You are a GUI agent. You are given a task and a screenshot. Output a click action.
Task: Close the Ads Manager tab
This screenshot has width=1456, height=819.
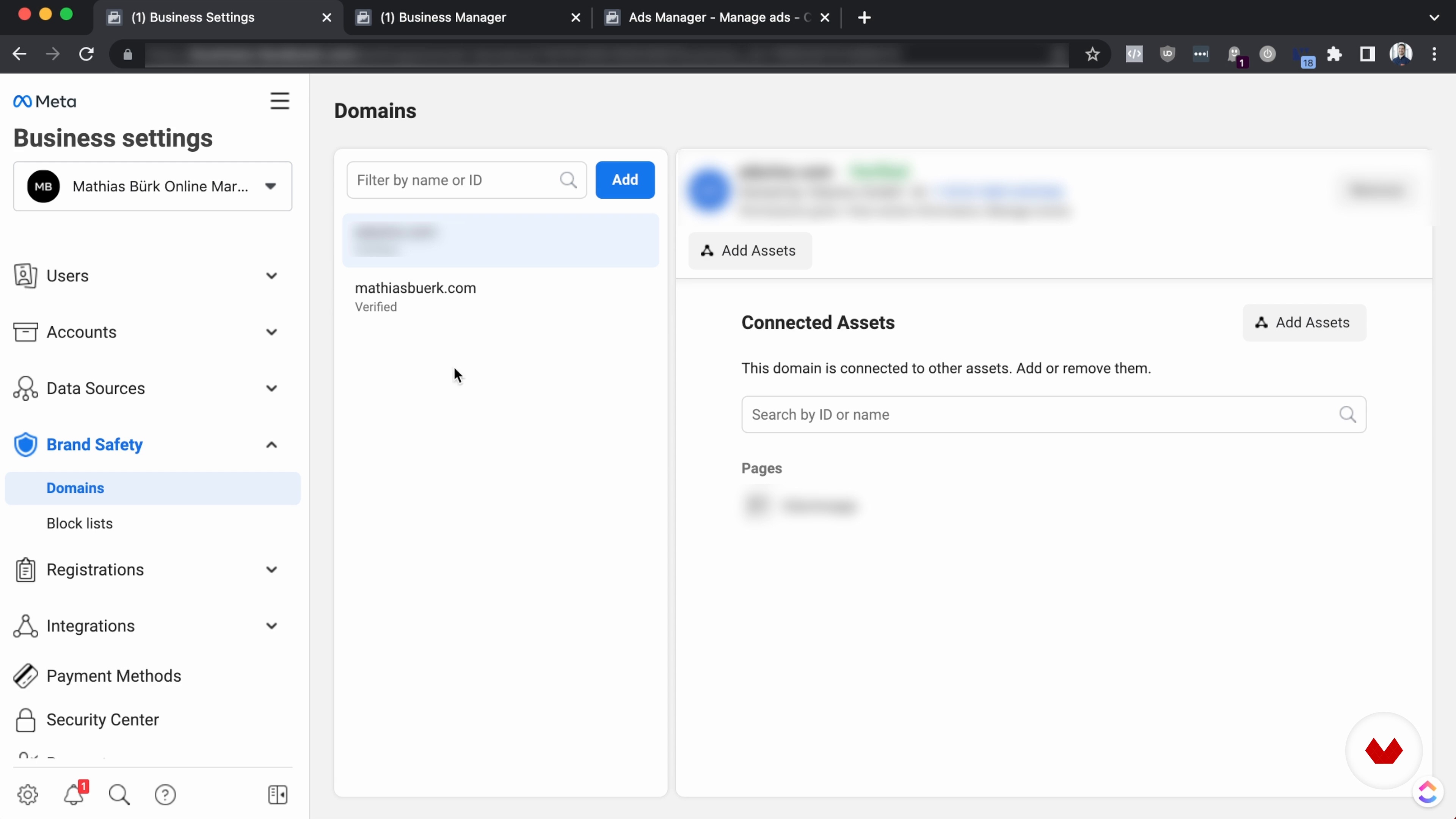[x=825, y=17]
